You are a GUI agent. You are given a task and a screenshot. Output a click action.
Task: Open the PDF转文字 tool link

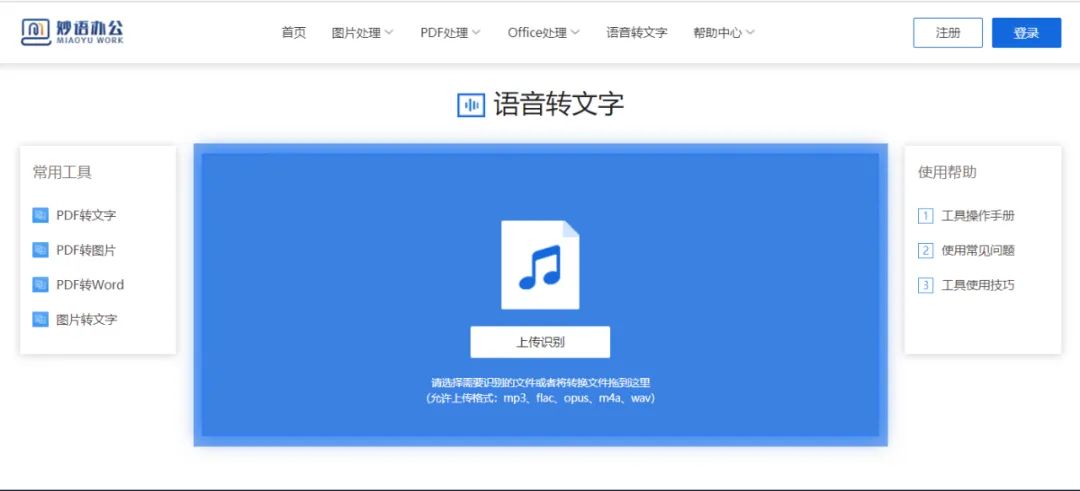[x=86, y=216]
